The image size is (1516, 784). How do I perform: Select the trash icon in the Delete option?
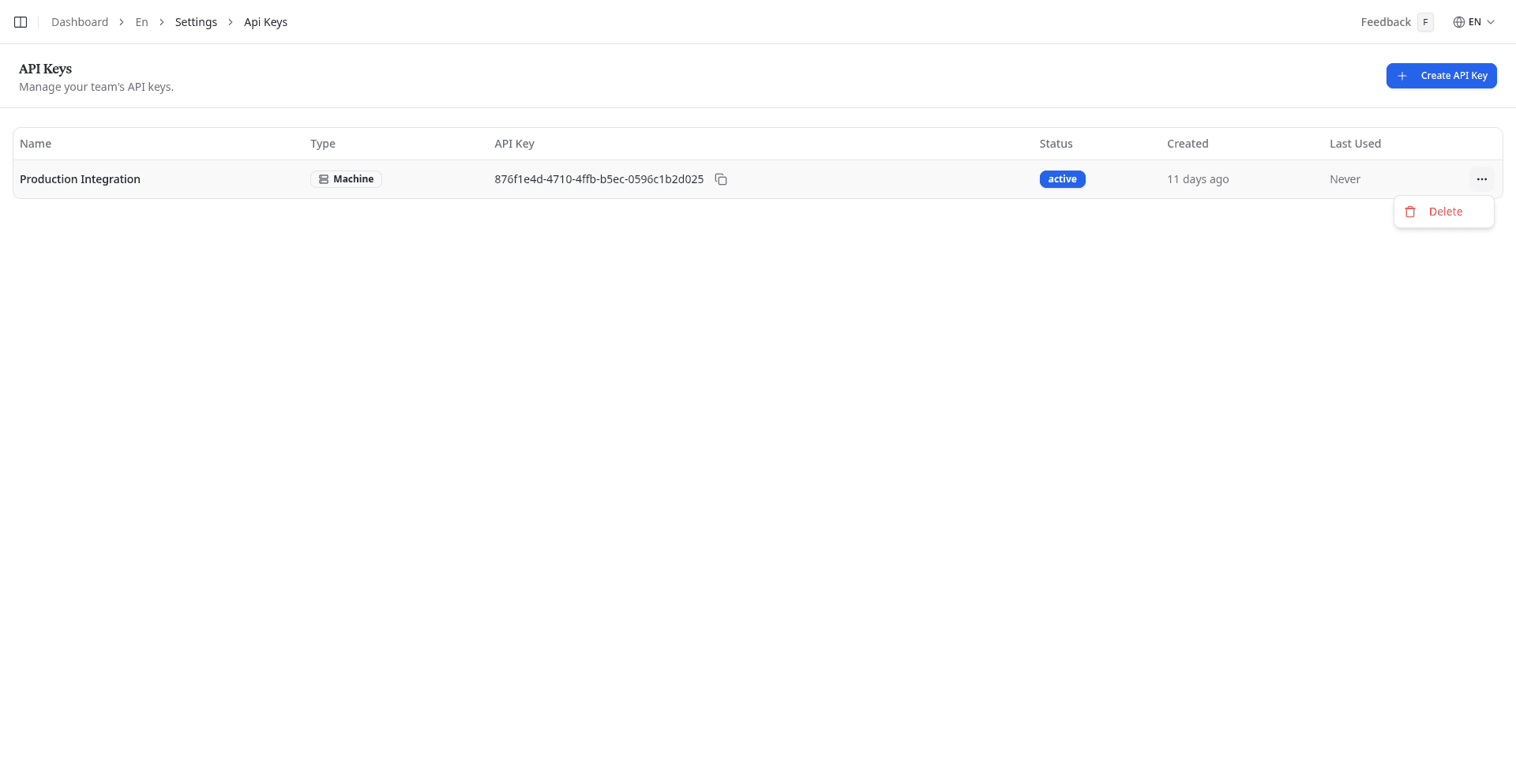click(1411, 212)
